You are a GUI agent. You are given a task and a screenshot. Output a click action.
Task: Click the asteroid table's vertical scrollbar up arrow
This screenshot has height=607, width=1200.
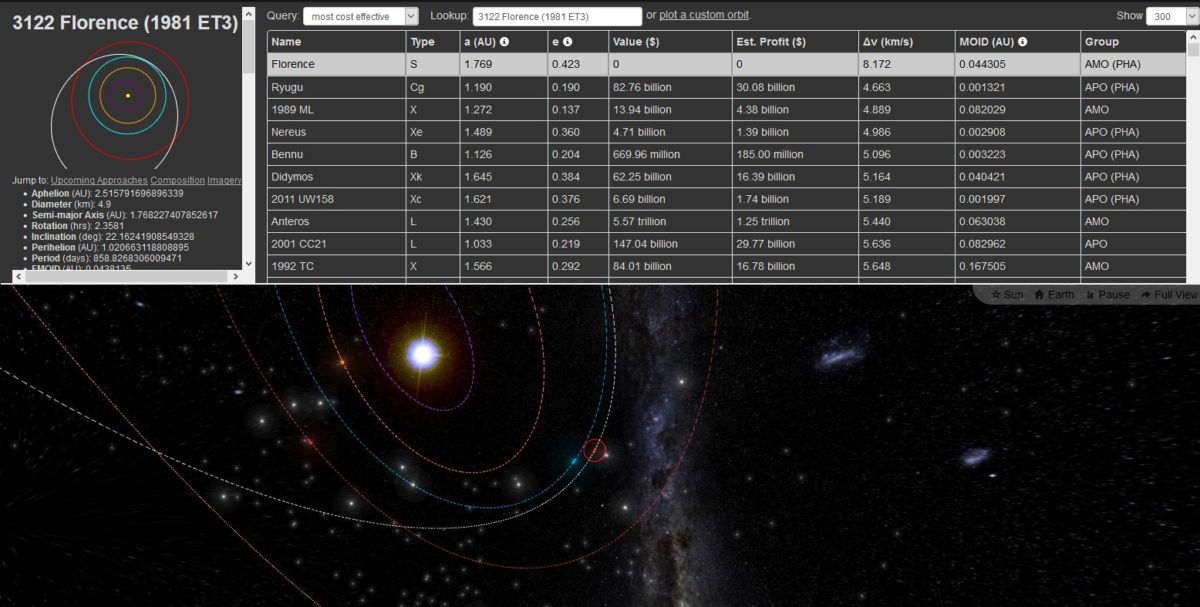point(1193,37)
